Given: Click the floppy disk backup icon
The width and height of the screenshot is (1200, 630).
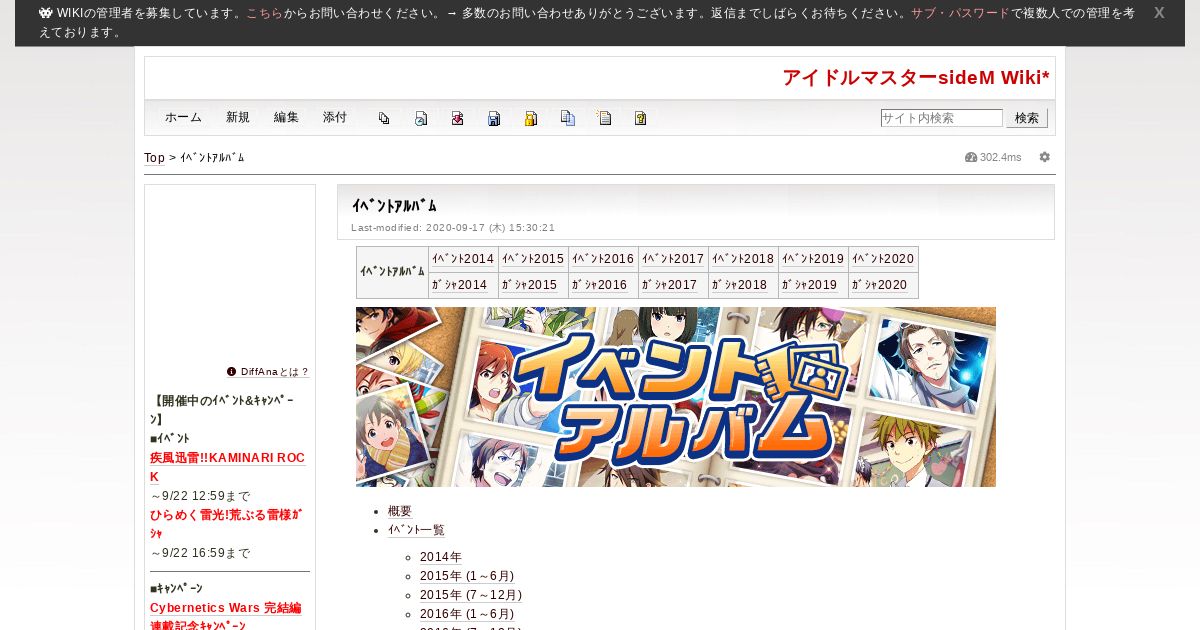Looking at the screenshot, I should coord(494,118).
